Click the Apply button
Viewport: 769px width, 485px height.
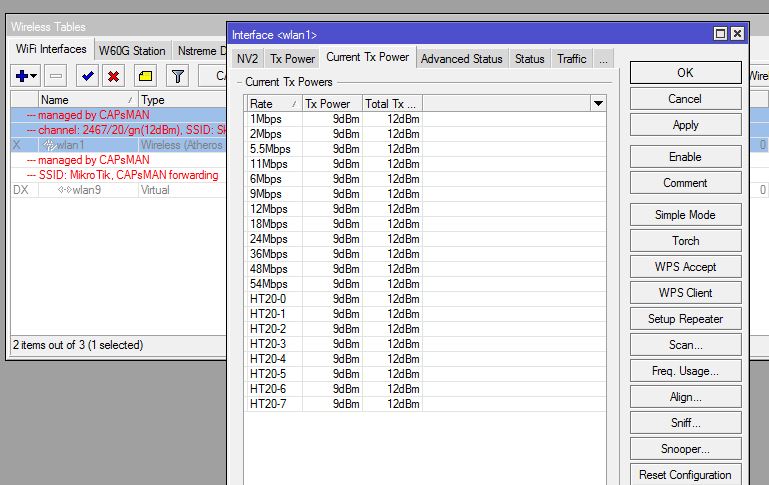pos(685,125)
